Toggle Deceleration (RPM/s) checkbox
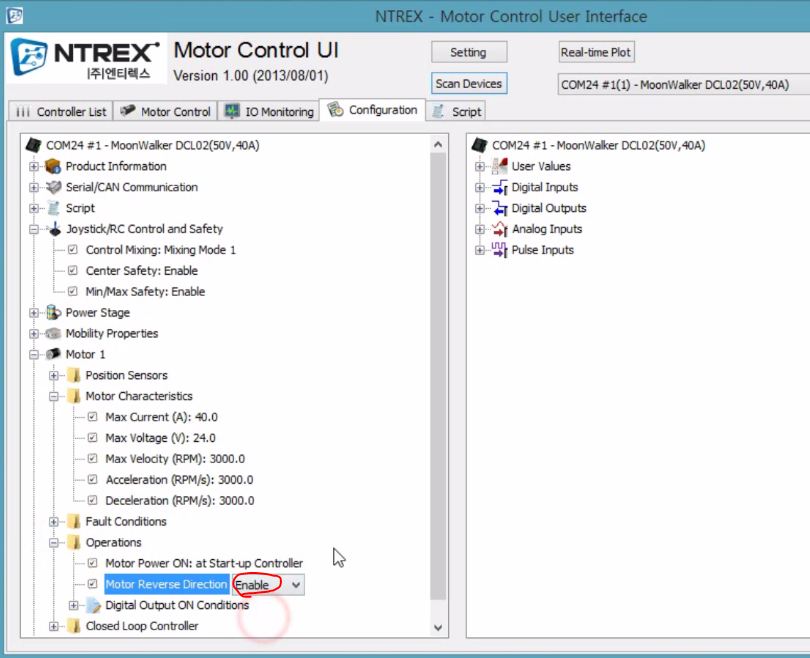 92,500
